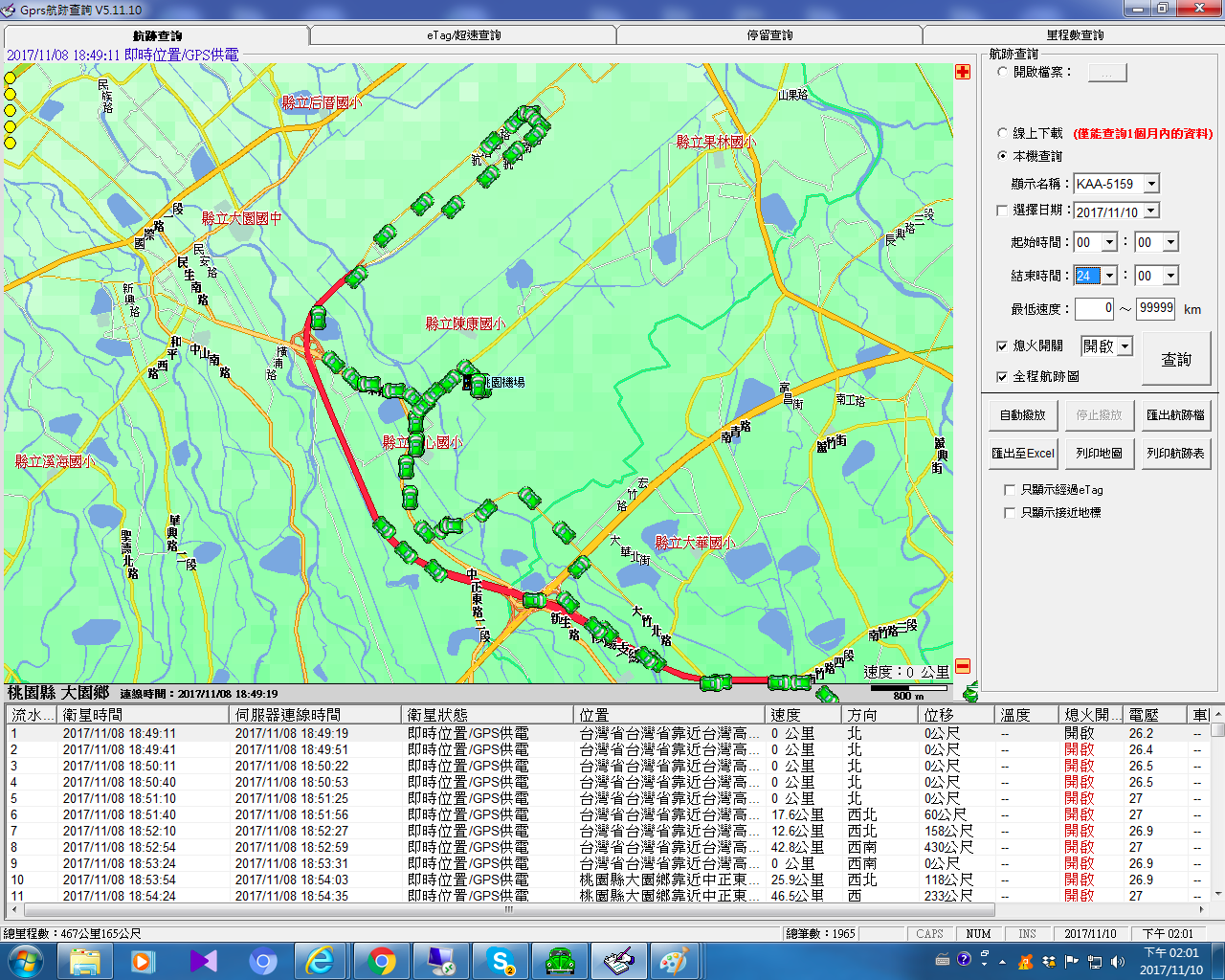Click the file browse '...' button

click(x=1107, y=73)
